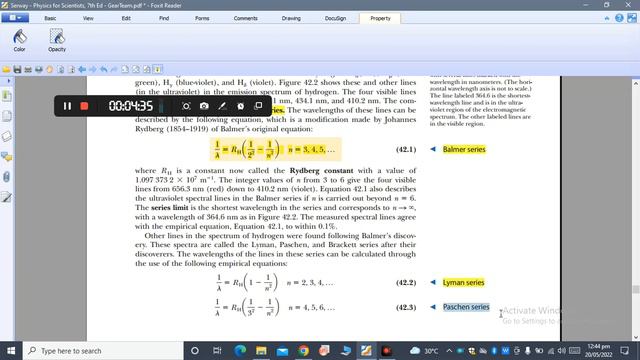Click the Undo arrow icon
Screen dimensions: 640x360
[x=104, y=69]
